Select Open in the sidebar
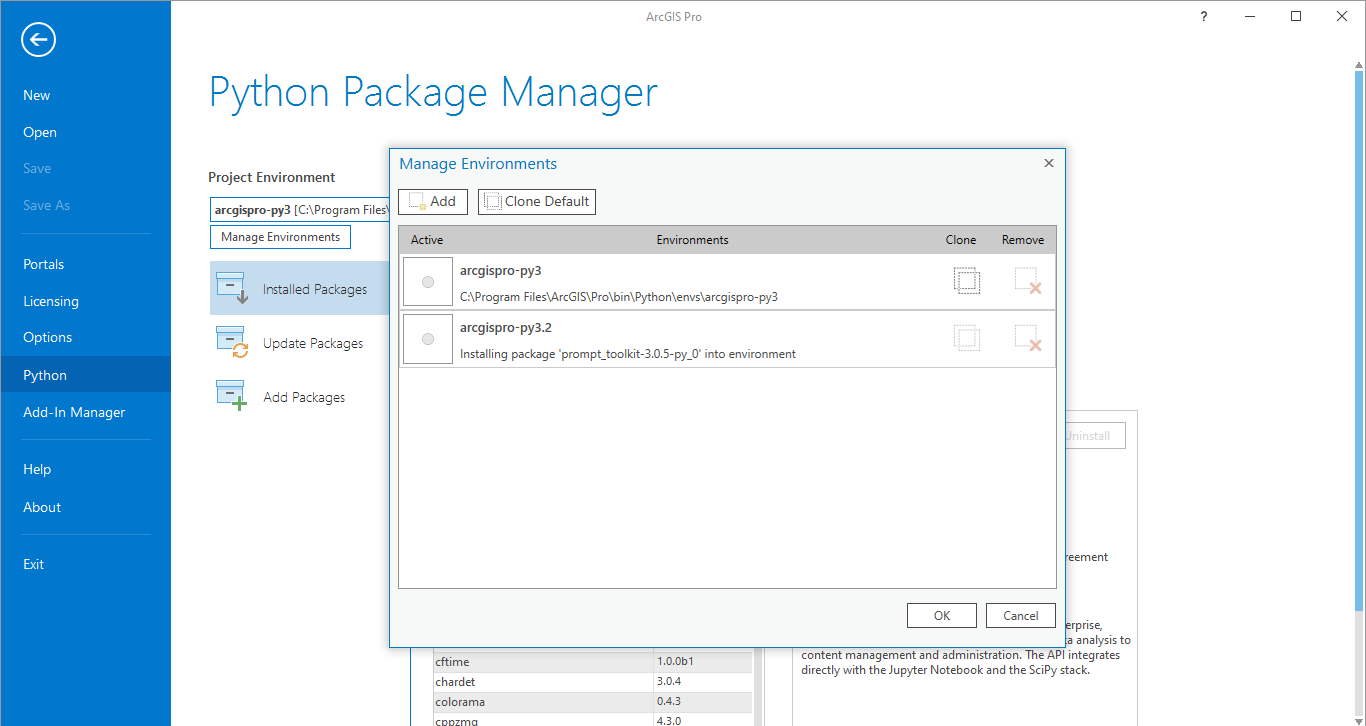Image resolution: width=1366 pixels, height=726 pixels. point(40,132)
